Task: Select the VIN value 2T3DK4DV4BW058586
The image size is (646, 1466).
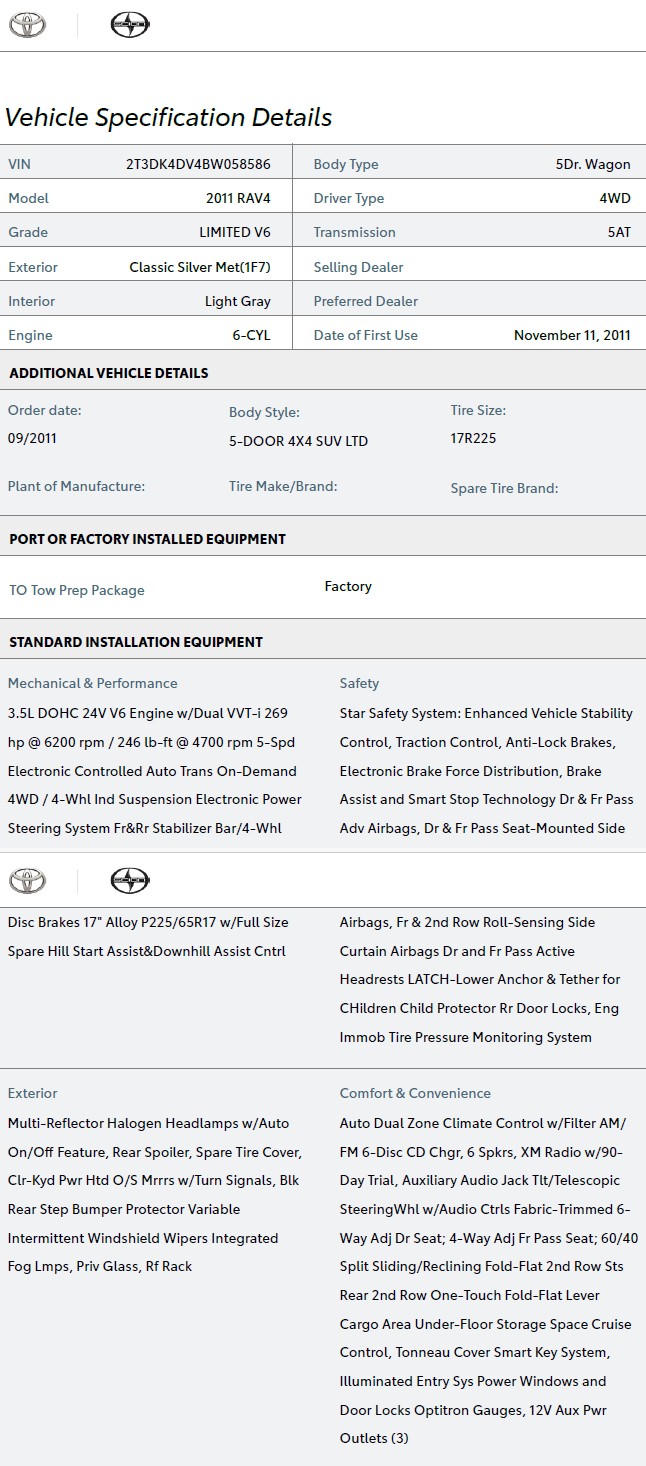Action: point(198,164)
